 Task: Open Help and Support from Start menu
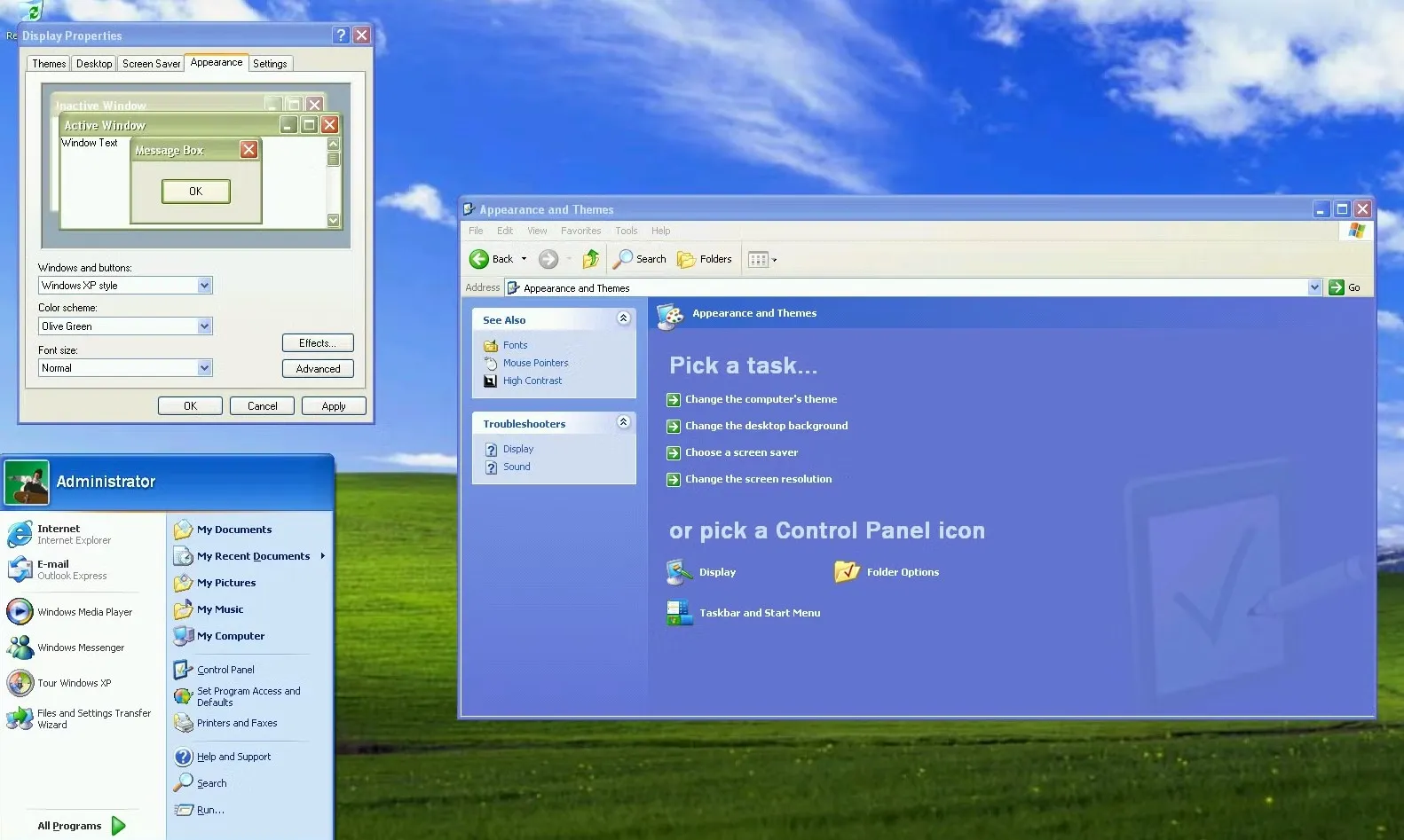click(223, 757)
